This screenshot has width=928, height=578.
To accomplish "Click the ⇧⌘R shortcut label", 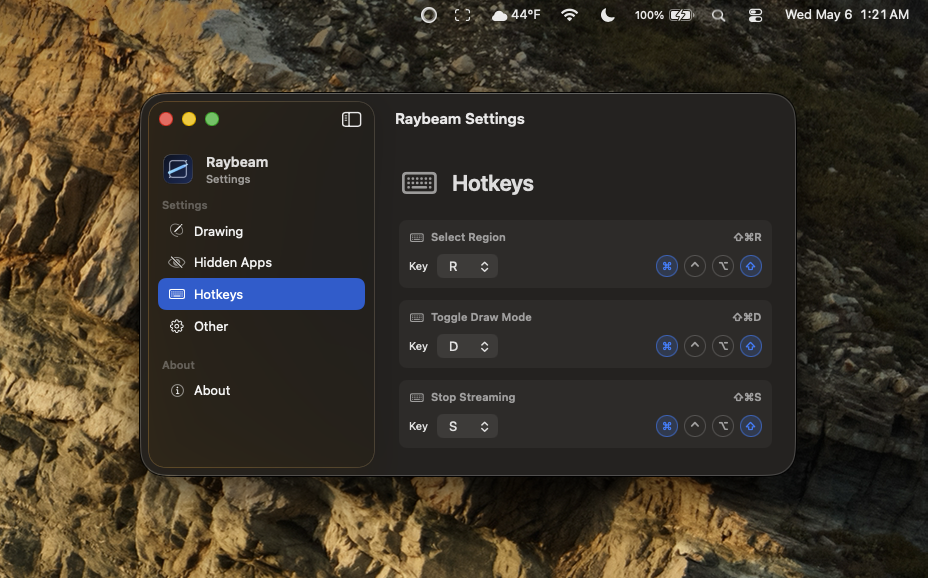I will click(x=747, y=237).
